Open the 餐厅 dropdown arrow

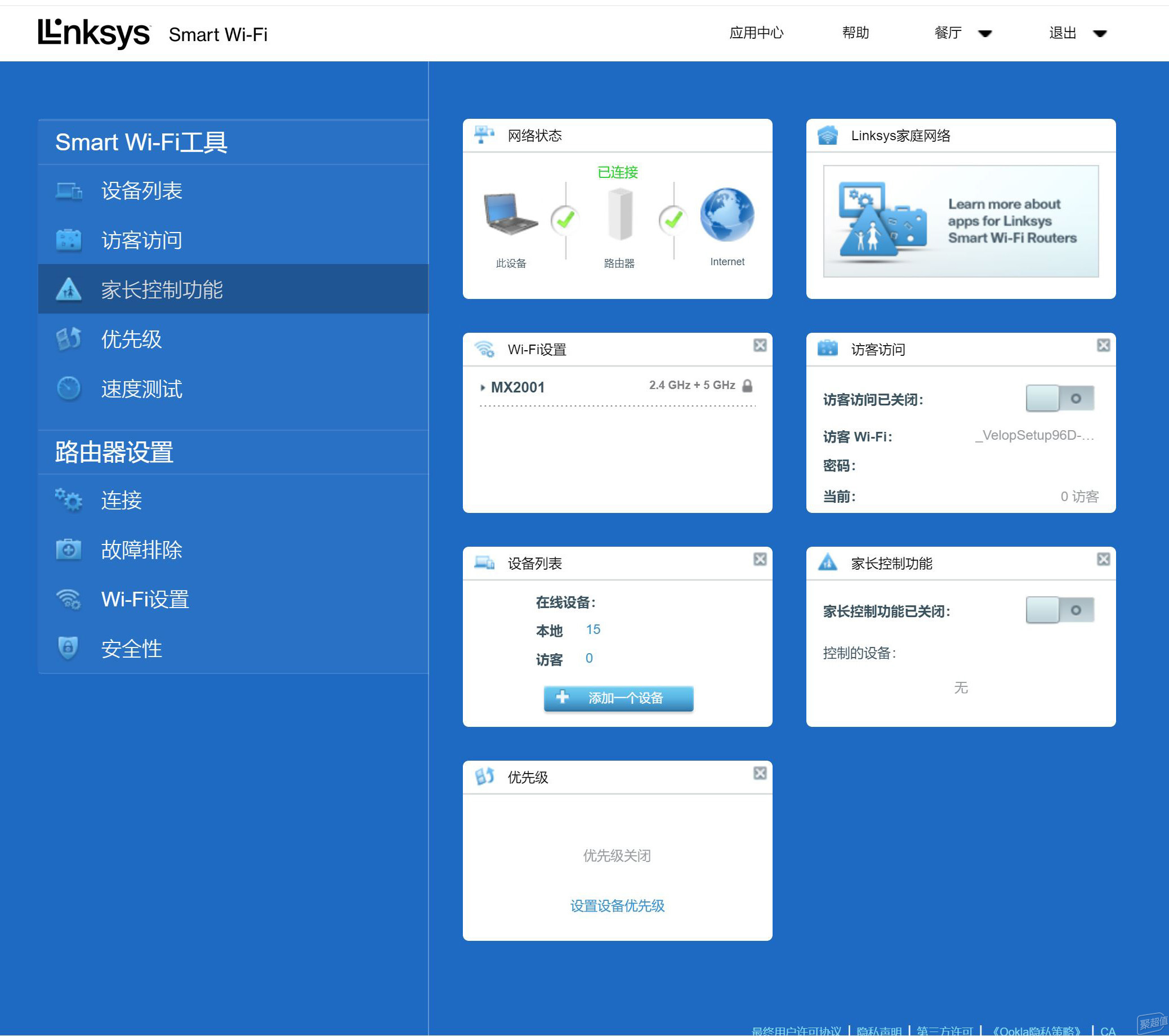(985, 34)
